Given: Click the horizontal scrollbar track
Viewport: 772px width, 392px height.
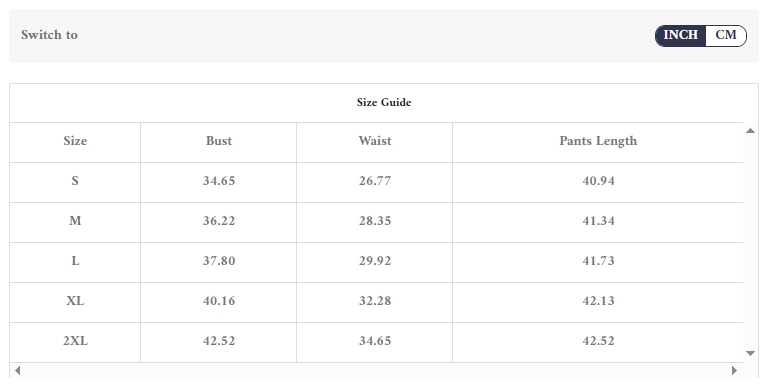Looking at the screenshot, I should (x=376, y=370).
